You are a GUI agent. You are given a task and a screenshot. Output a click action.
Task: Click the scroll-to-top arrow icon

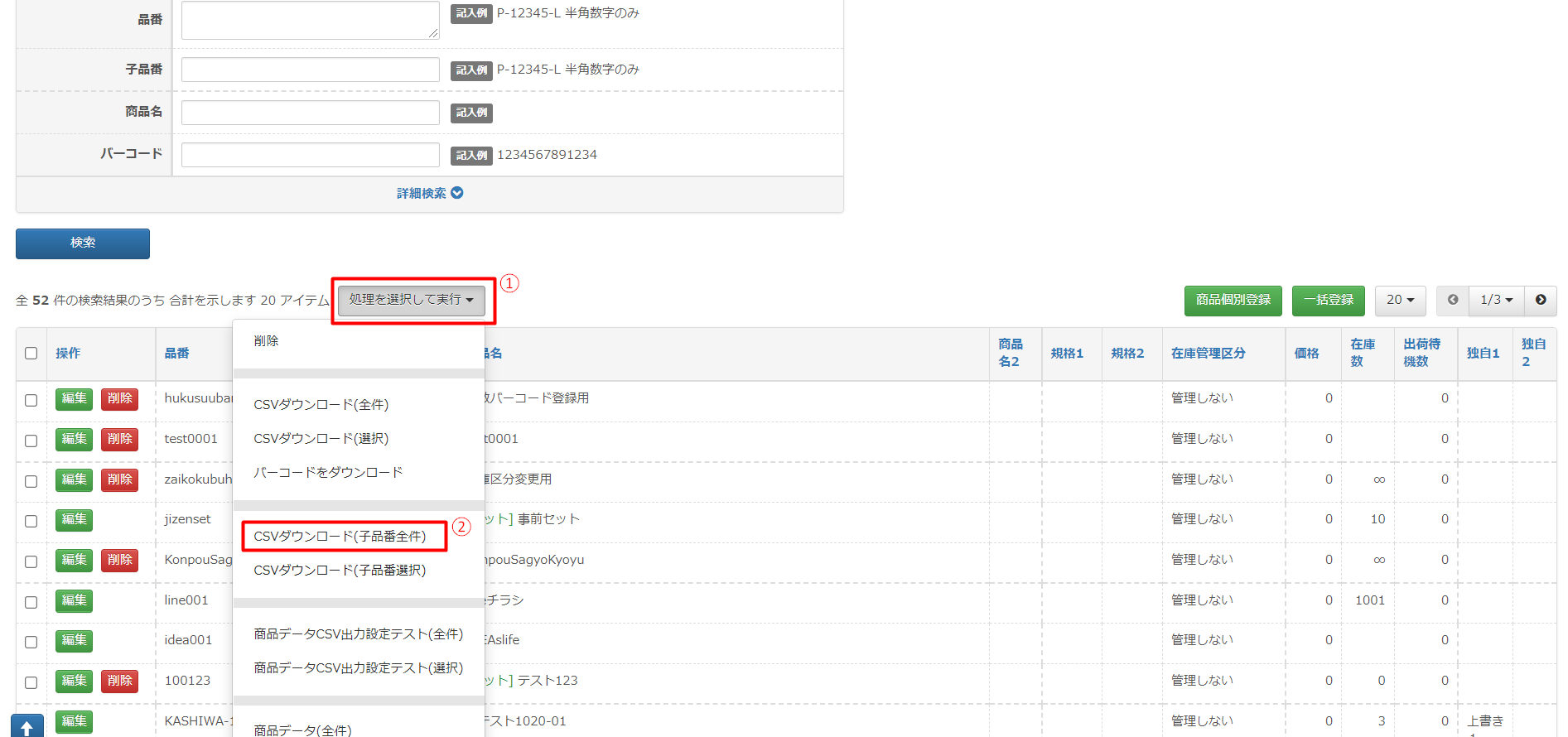coord(27,727)
